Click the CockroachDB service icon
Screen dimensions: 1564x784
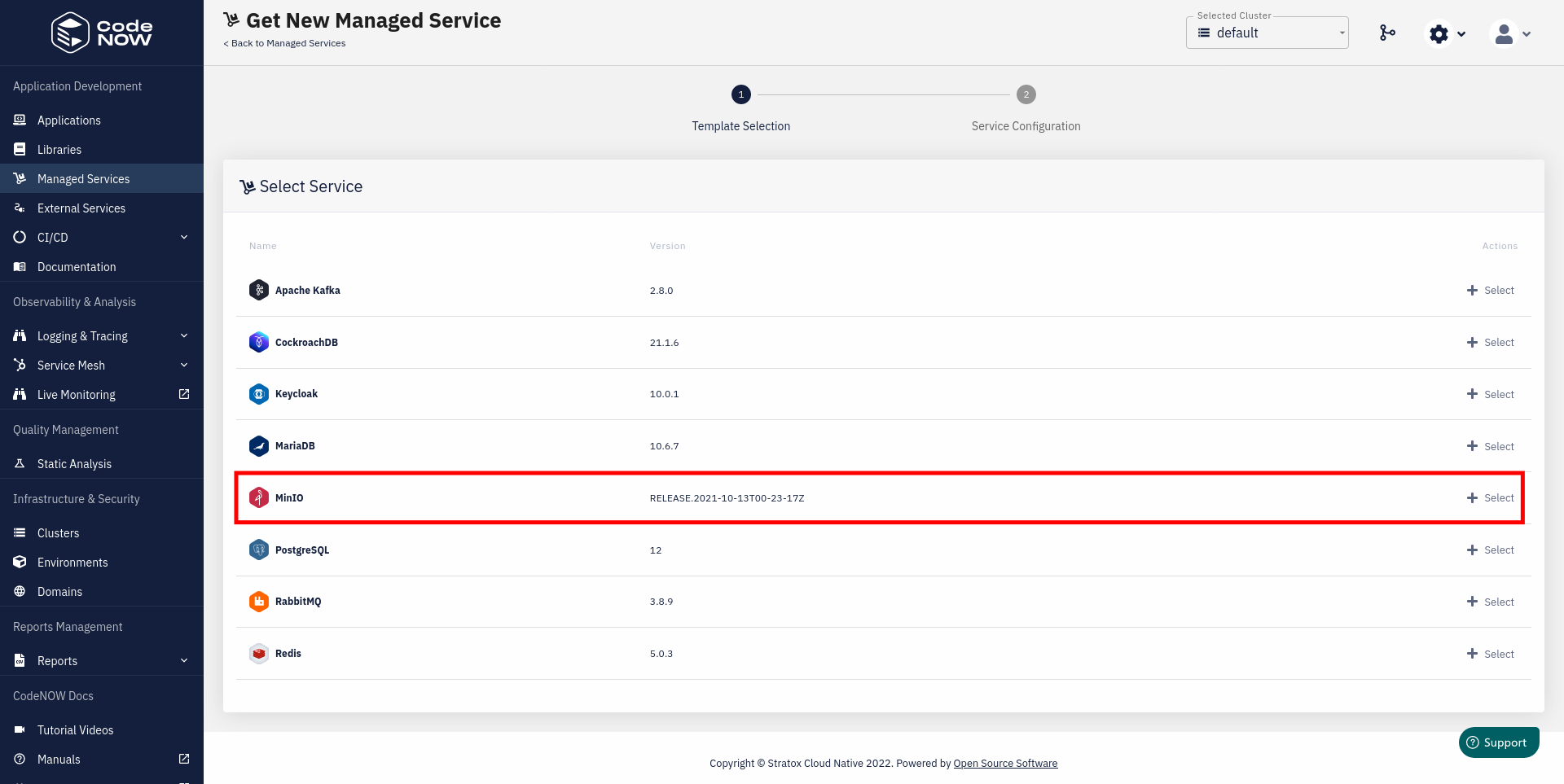(x=259, y=342)
